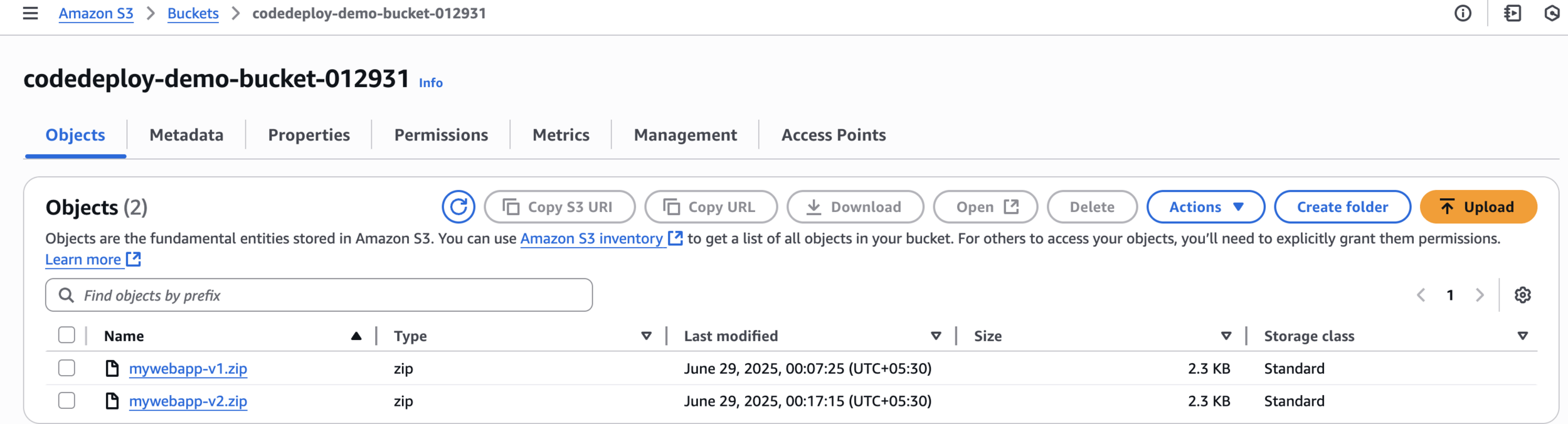Open the Management tab
Image resolution: width=1568 pixels, height=424 pixels.
click(x=686, y=135)
